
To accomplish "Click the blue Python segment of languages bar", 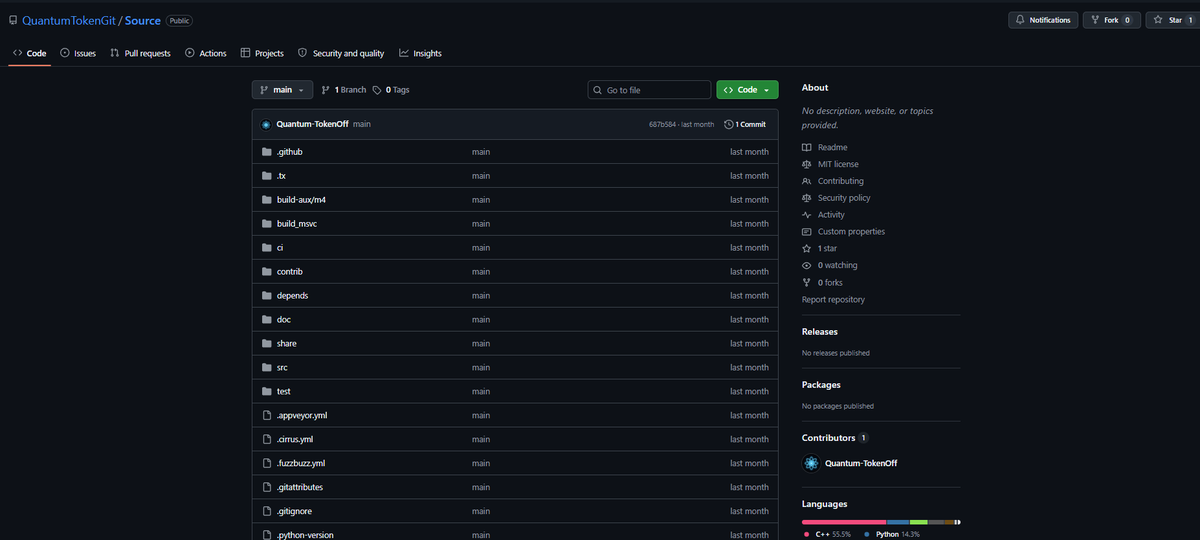I will pos(898,521).
